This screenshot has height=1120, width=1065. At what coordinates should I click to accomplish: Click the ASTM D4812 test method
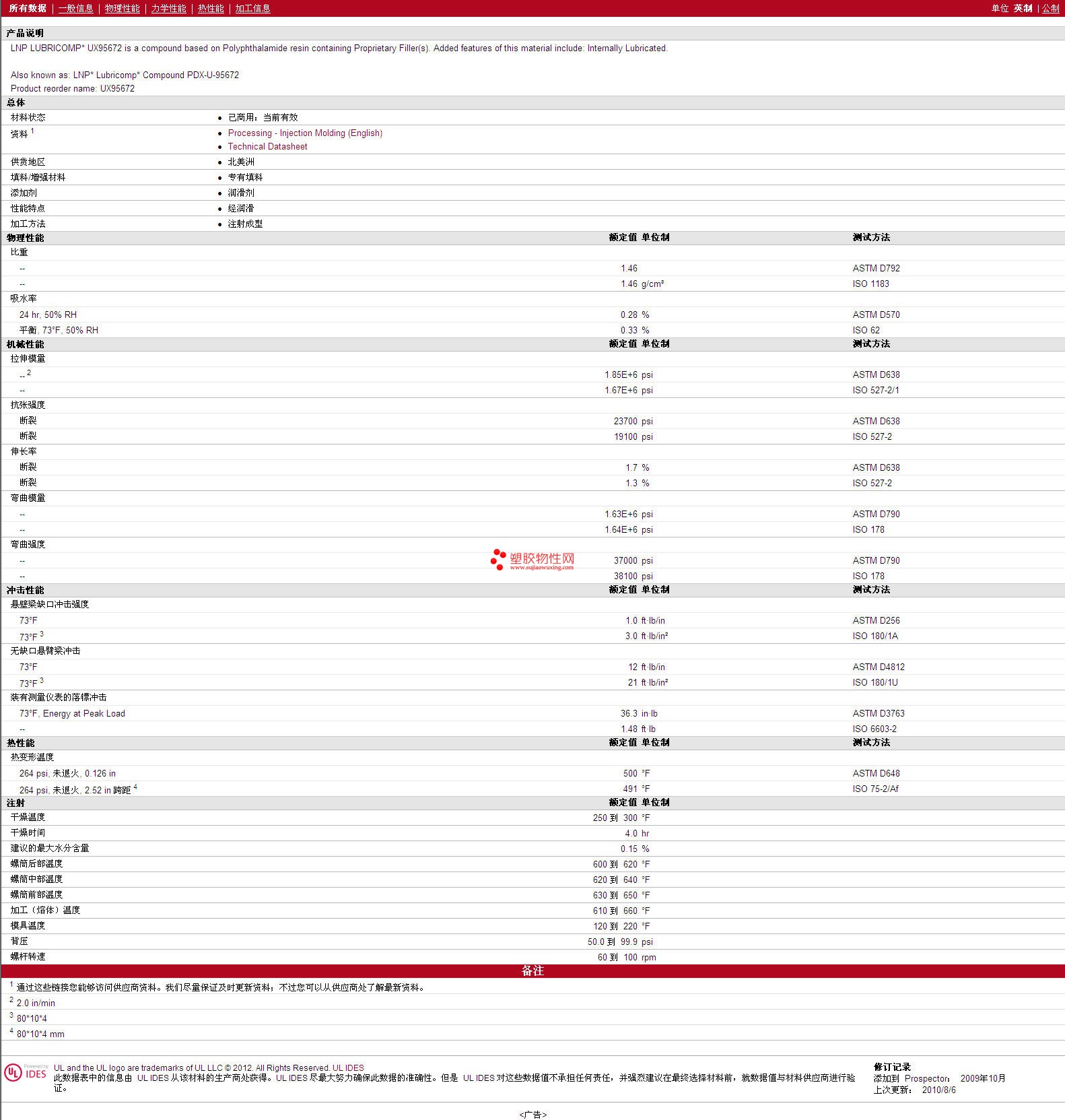pos(879,667)
